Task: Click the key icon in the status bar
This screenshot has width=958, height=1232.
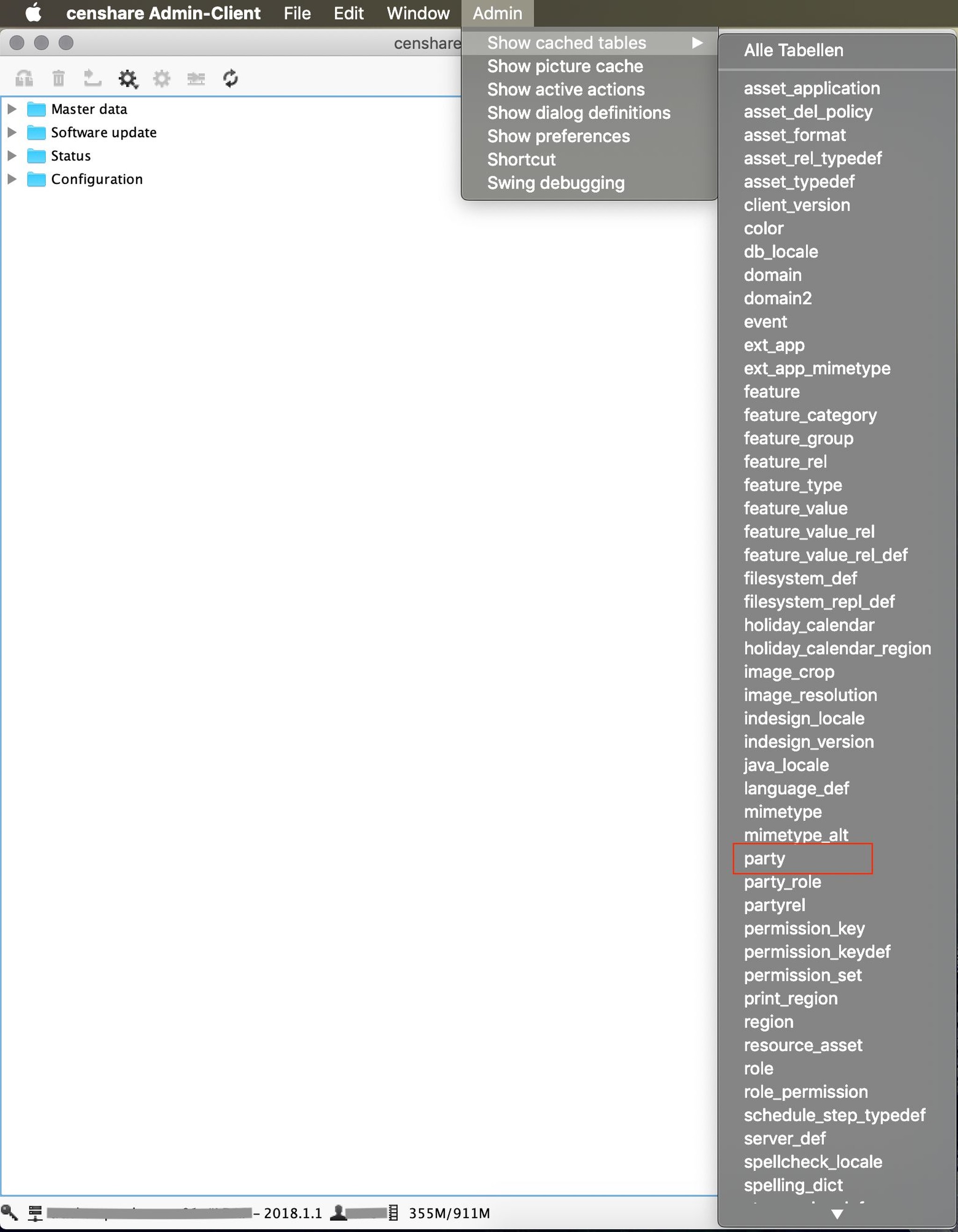Action: 8,1213
